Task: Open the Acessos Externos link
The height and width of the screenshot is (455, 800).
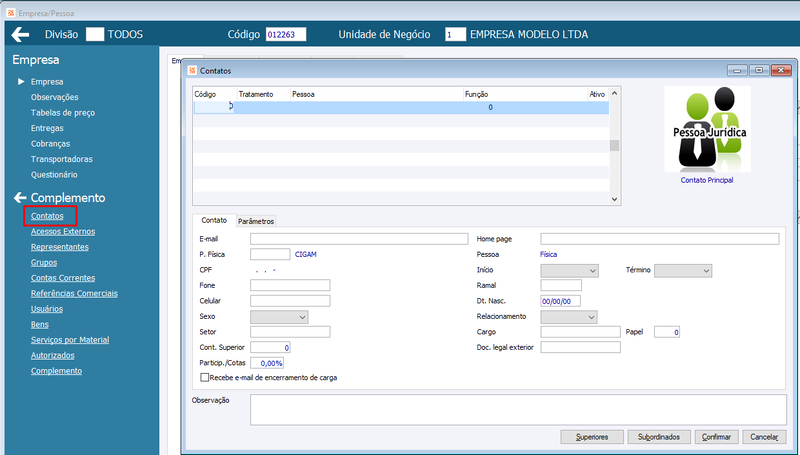Action: [63, 232]
